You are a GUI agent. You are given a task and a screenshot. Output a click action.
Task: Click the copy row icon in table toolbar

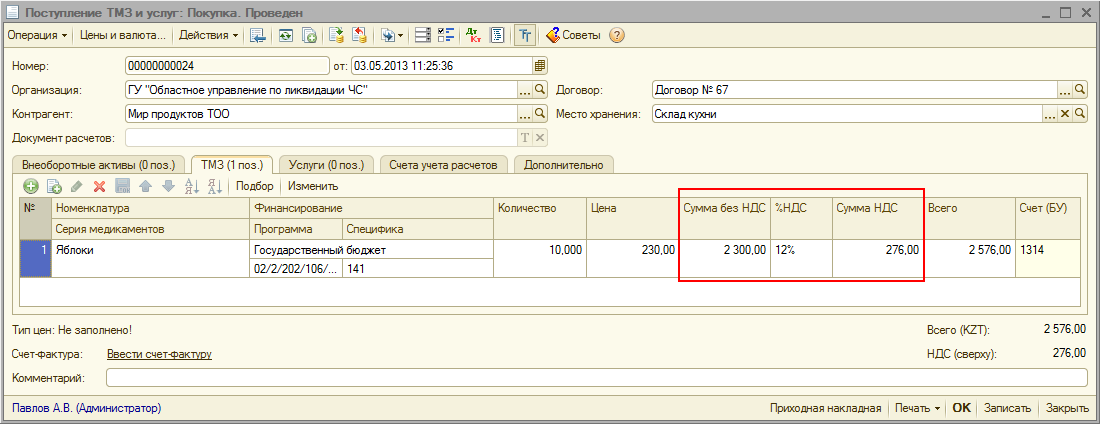[54, 186]
